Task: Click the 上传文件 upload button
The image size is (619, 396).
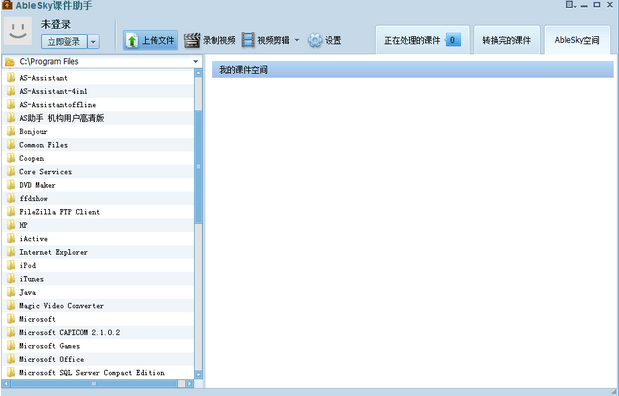Action: pyautogui.click(x=150, y=40)
